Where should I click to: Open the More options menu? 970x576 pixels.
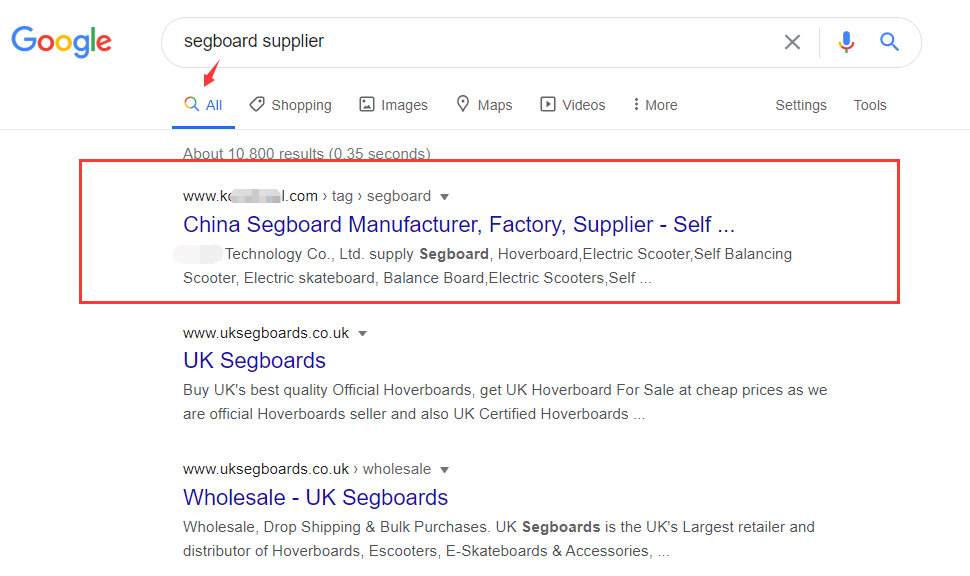655,105
